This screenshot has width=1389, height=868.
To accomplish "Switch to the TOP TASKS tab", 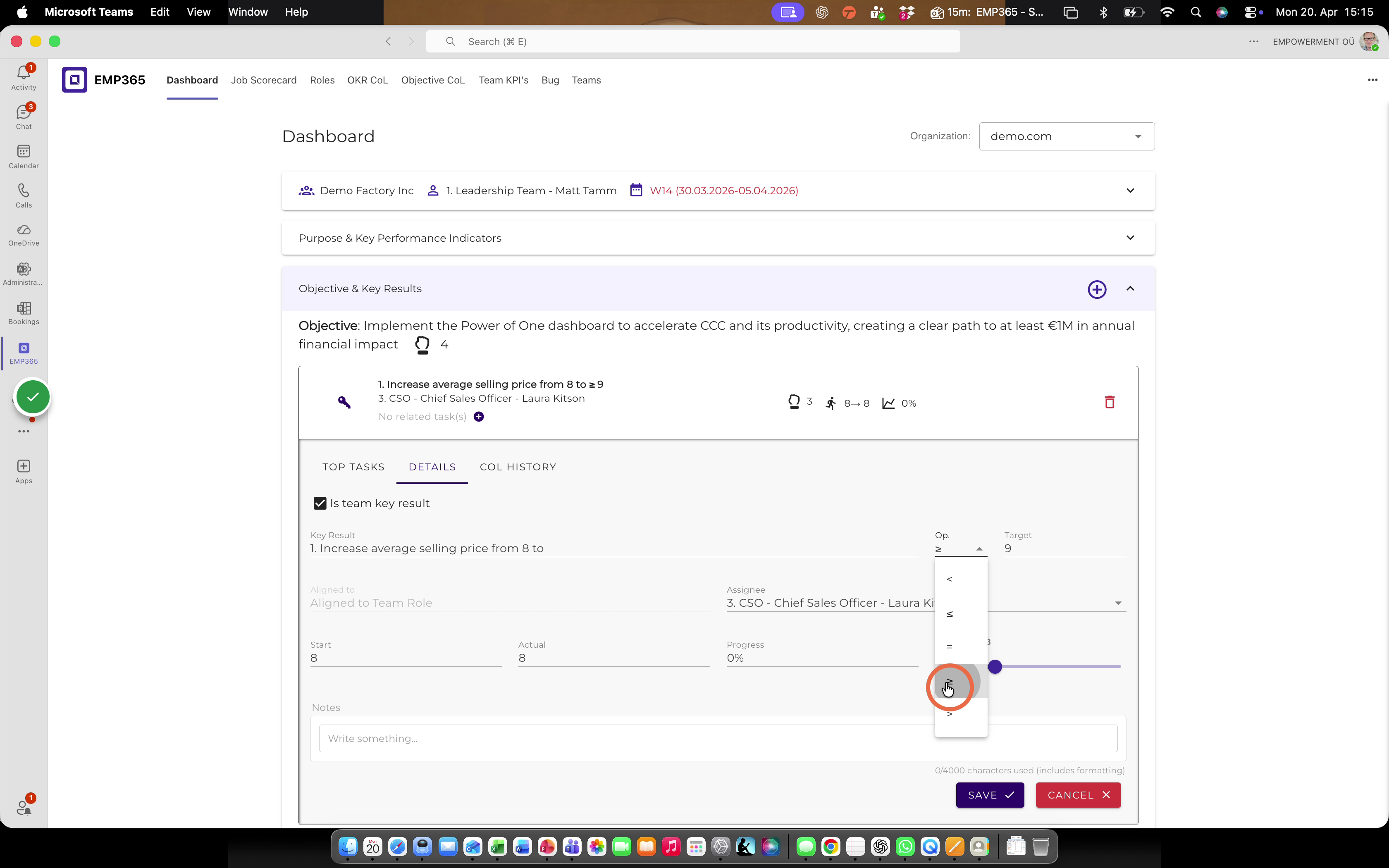I will (353, 467).
